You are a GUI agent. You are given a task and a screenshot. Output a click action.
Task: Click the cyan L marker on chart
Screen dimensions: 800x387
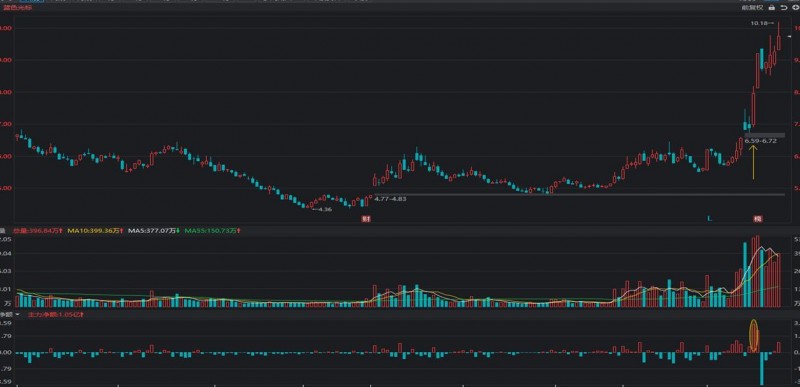[709, 219]
